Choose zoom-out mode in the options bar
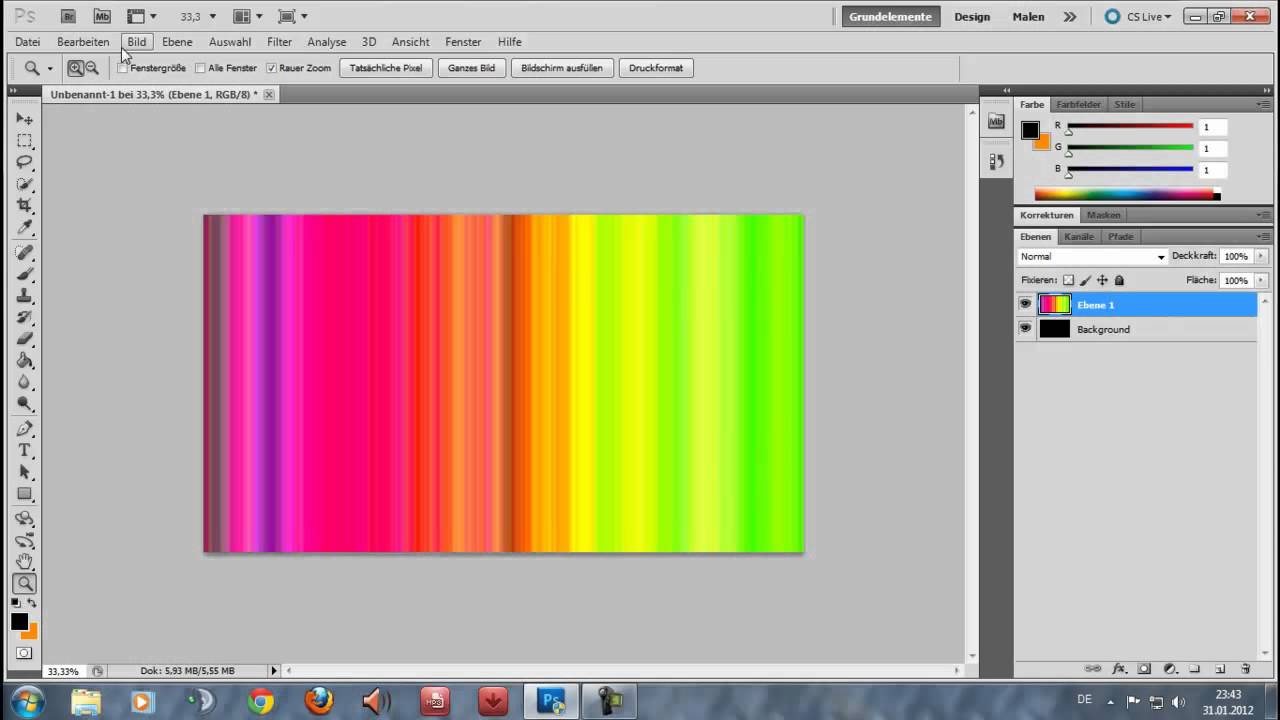The height and width of the screenshot is (720, 1280). click(92, 68)
